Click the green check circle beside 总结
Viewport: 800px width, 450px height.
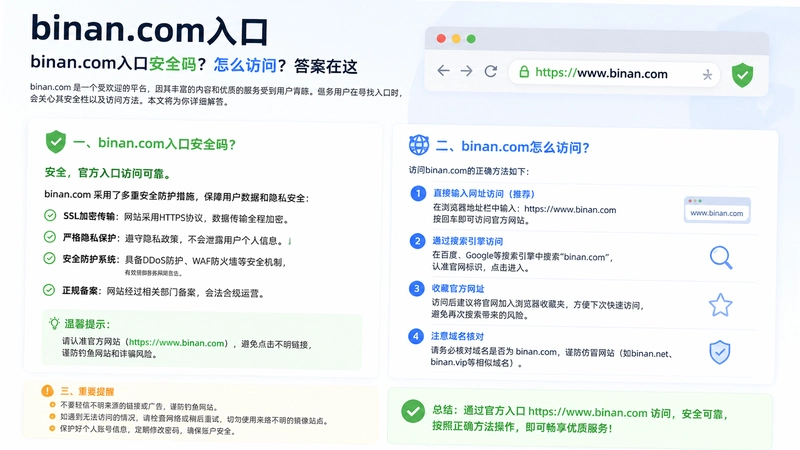[x=413, y=411]
